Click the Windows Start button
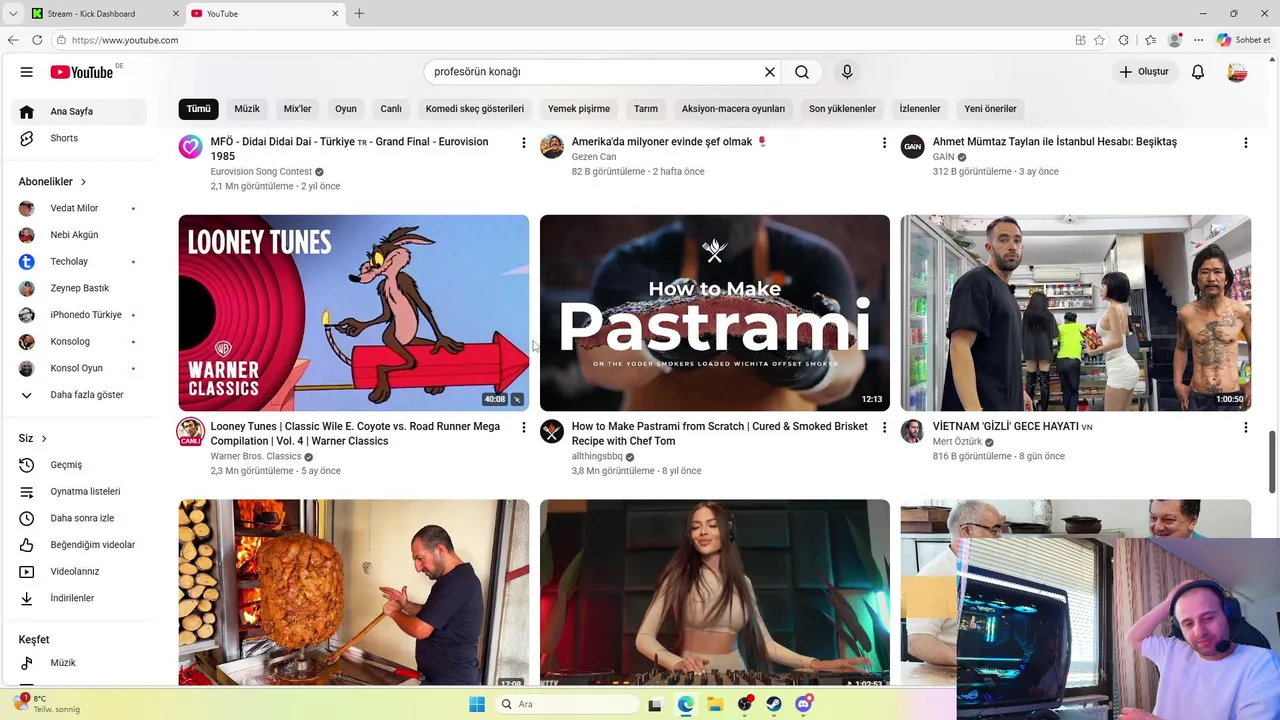The image size is (1280, 720). (x=477, y=704)
